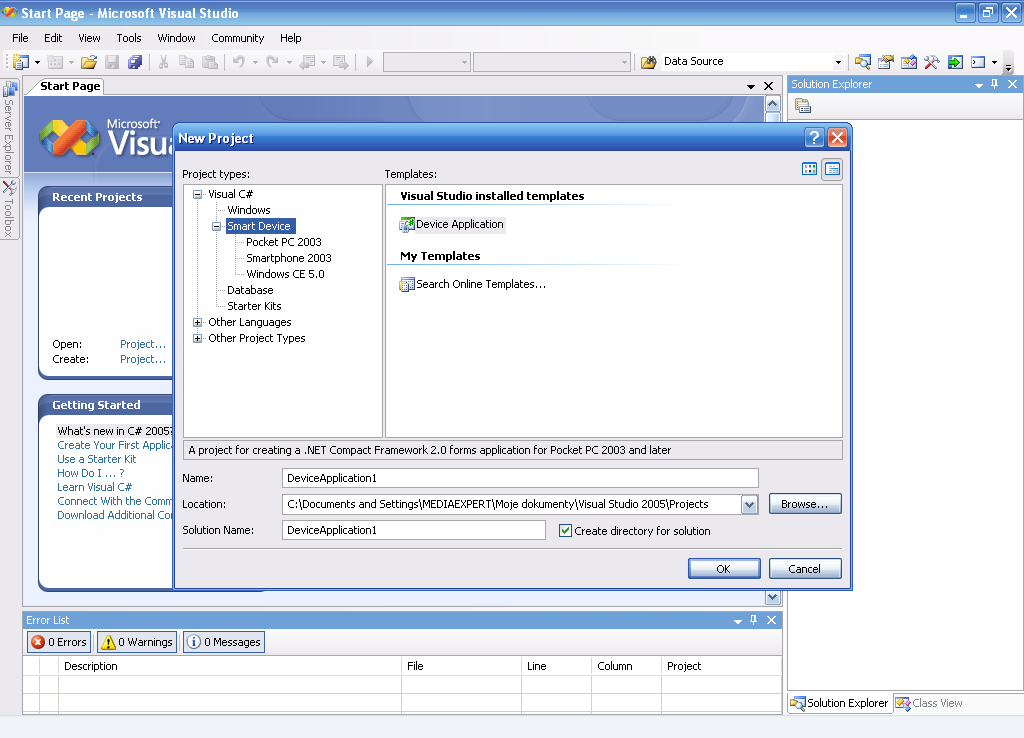The width and height of the screenshot is (1024, 738).
Task: Open the Server Explorer side tab
Action: [x=9, y=127]
